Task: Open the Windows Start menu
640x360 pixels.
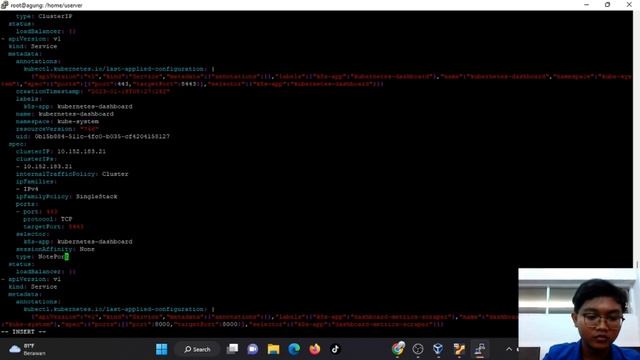Action: pyautogui.click(x=162, y=349)
